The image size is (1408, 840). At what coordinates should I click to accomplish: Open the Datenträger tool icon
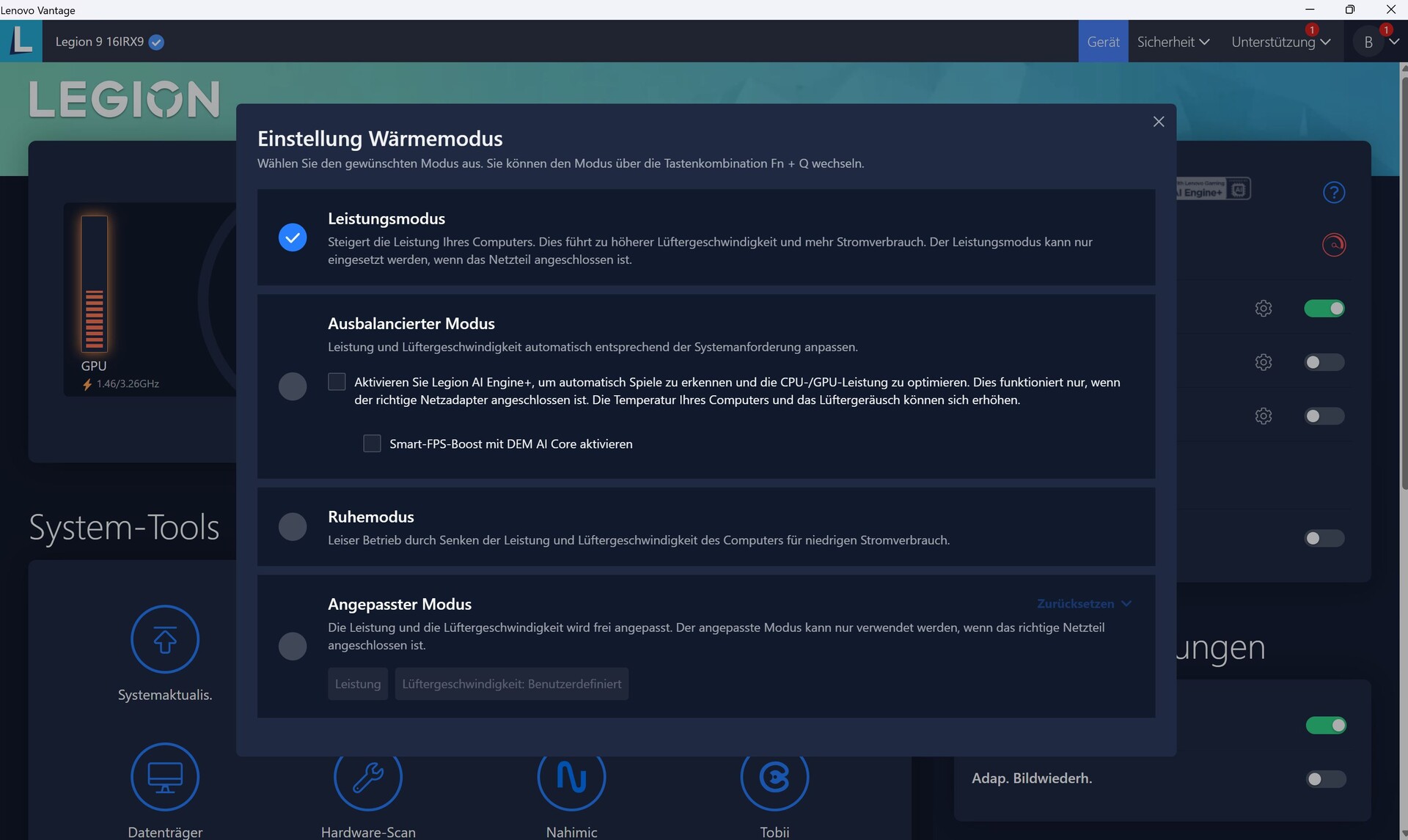coord(164,776)
